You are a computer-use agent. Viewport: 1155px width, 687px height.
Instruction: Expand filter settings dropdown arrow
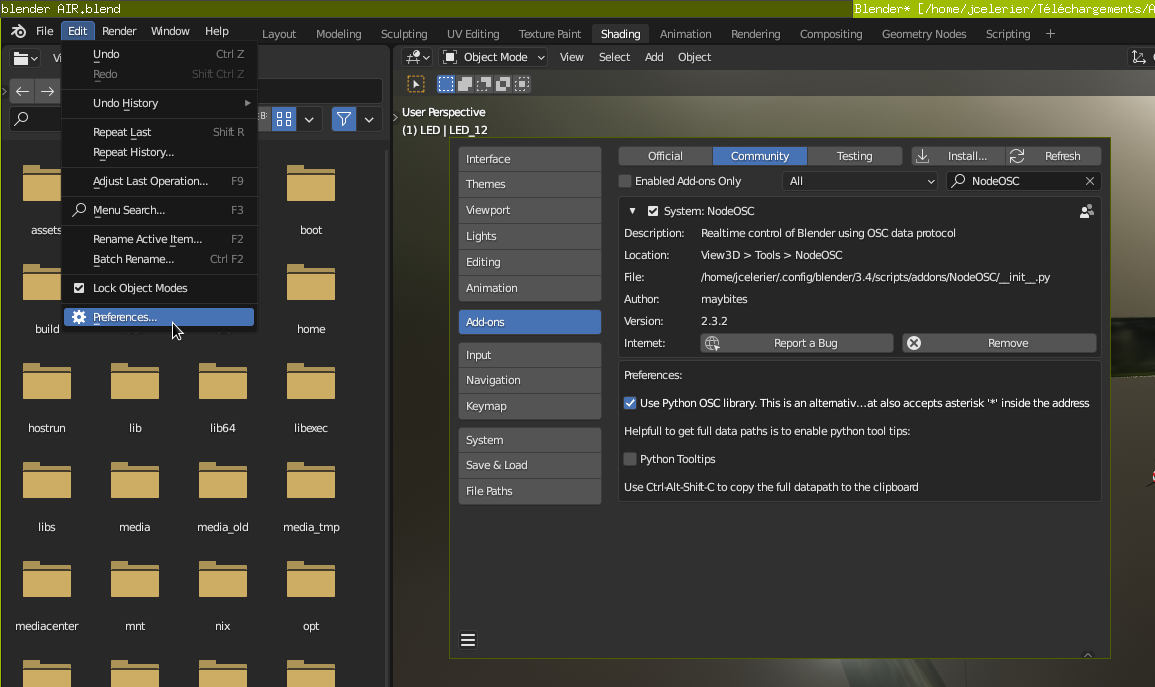pyautogui.click(x=369, y=119)
